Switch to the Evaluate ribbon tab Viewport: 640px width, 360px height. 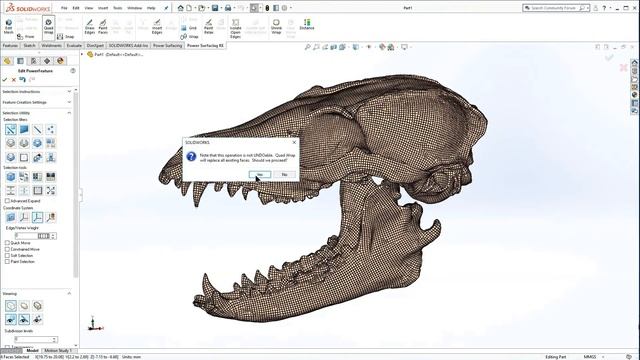74,46
